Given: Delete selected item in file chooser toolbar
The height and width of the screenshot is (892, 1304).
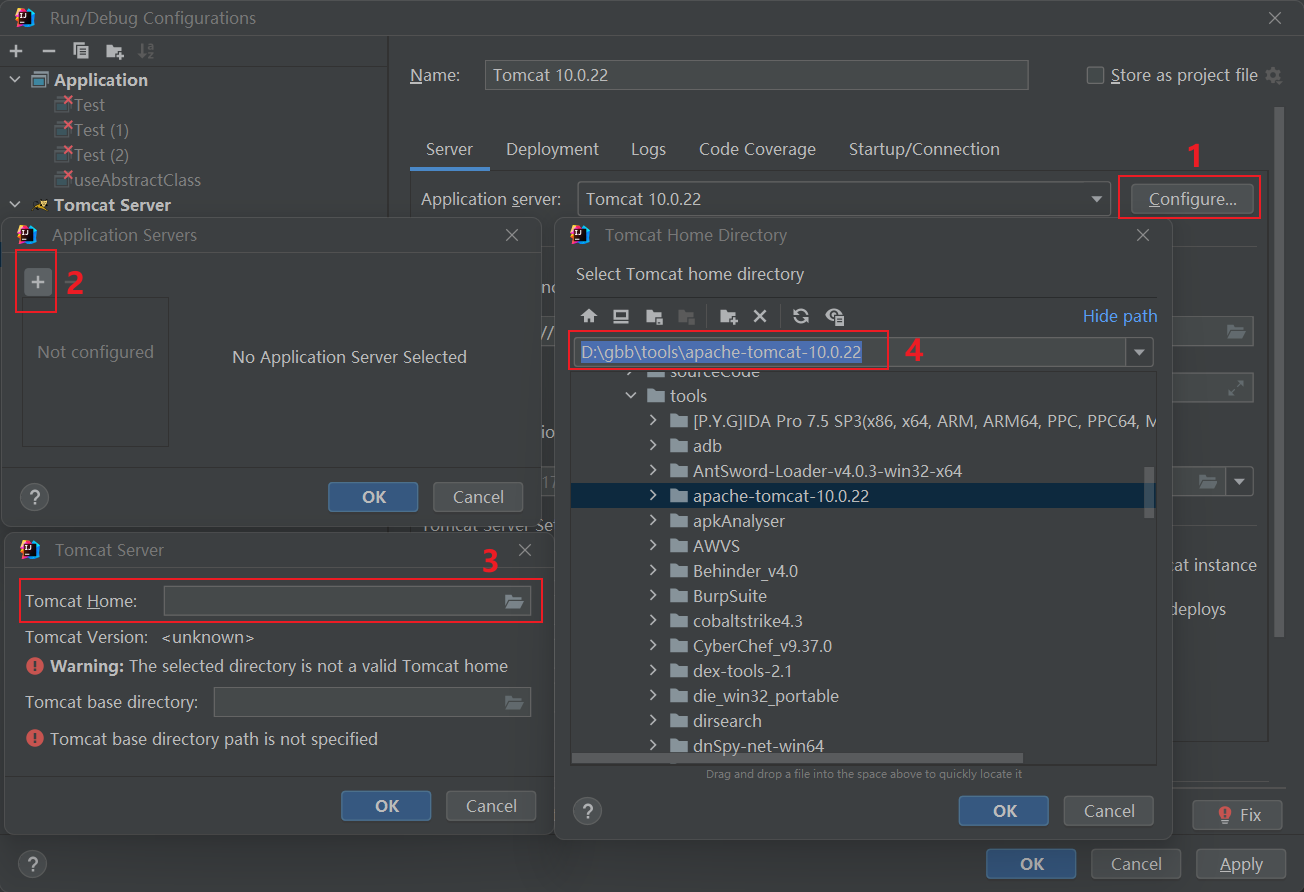Looking at the screenshot, I should pyautogui.click(x=760, y=316).
